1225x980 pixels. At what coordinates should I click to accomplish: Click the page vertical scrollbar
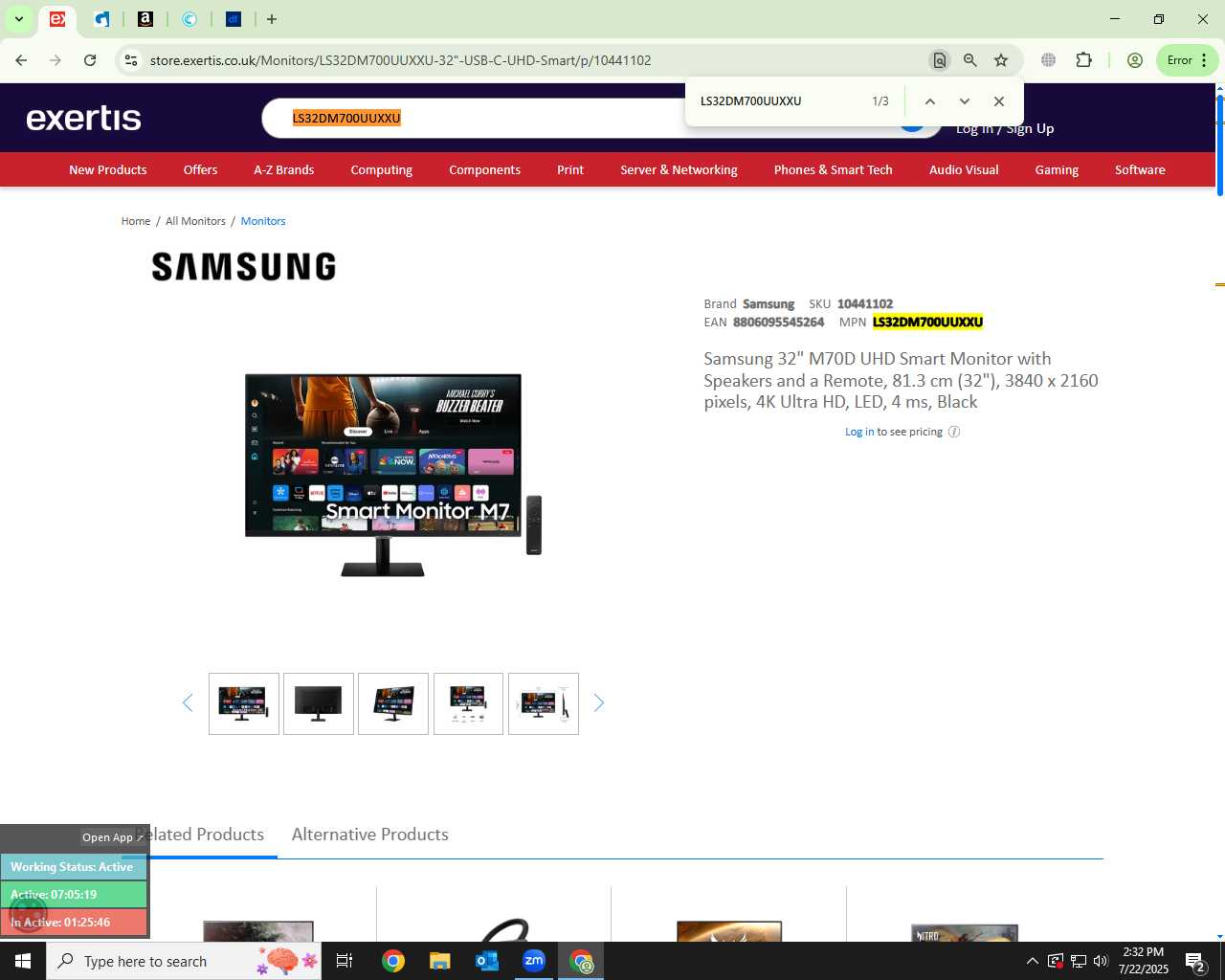1219,144
